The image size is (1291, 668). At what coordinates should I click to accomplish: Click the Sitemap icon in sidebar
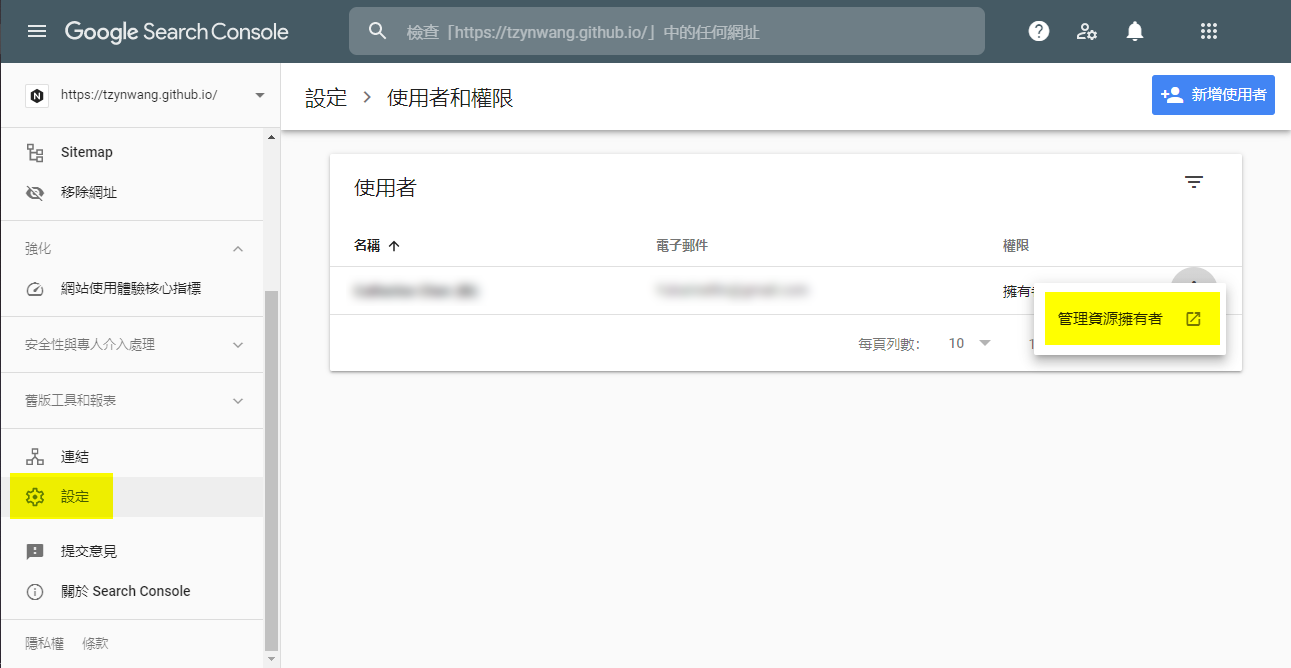tap(35, 152)
